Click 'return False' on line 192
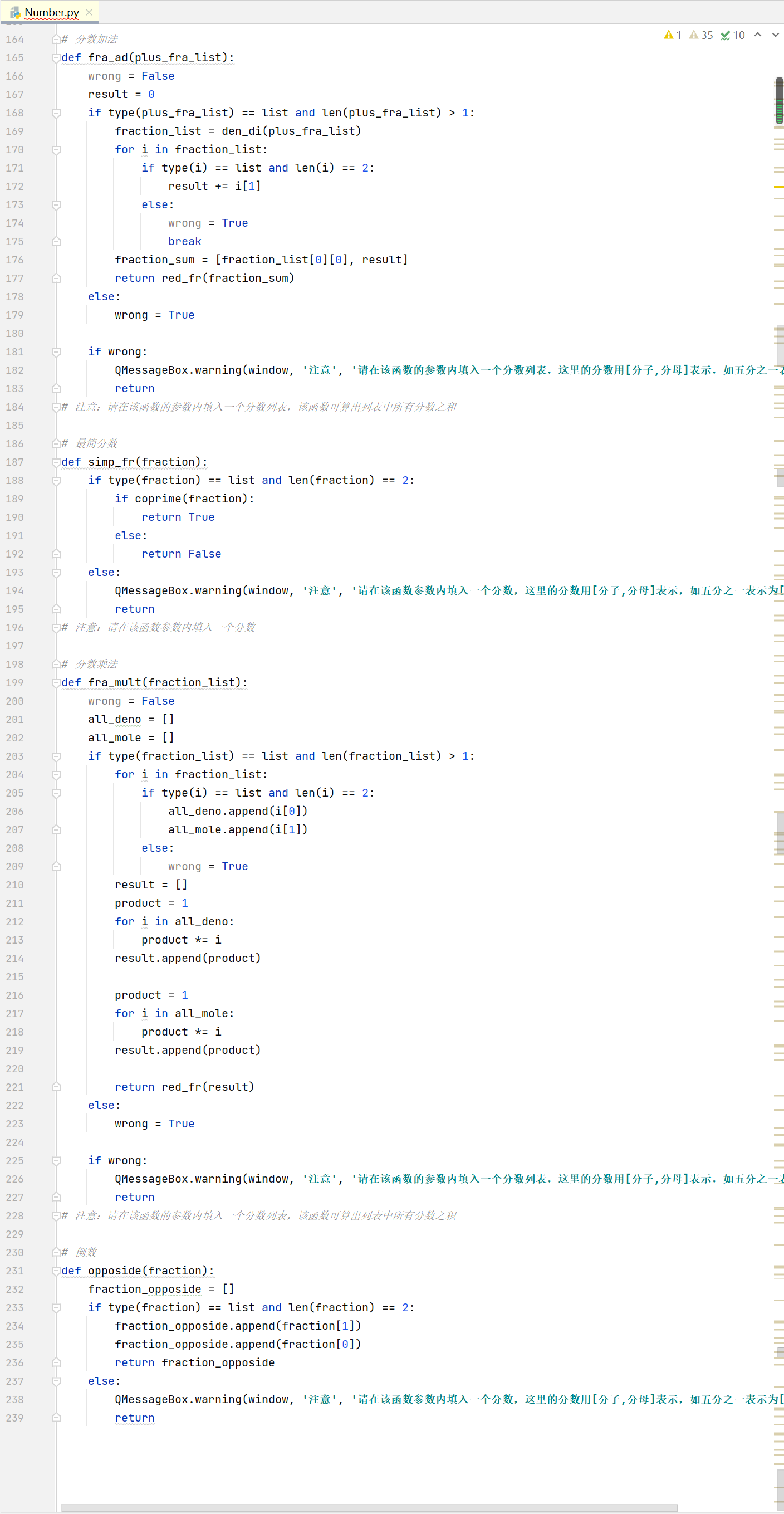Screen dimensions: 784x1514 click(181, 554)
